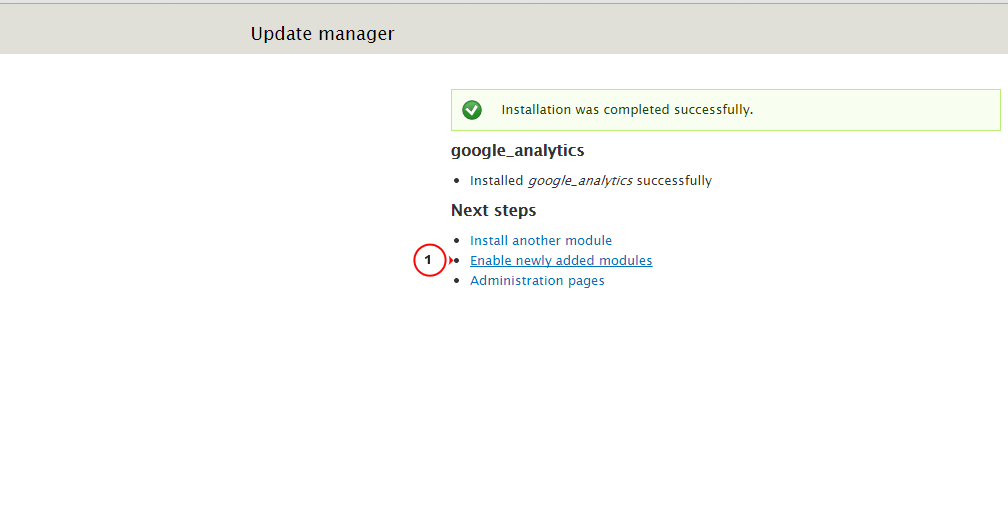Click the bullet before Administration pages

click(457, 280)
